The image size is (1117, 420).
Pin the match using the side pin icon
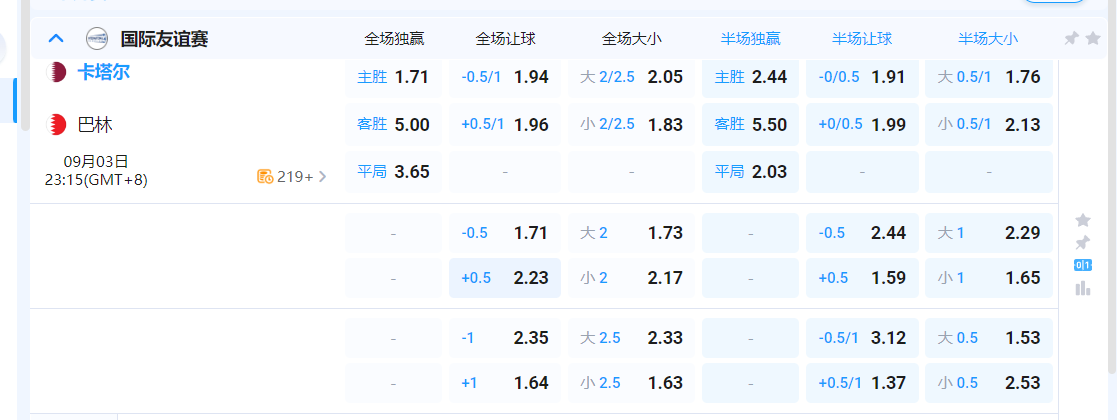[x=1082, y=243]
